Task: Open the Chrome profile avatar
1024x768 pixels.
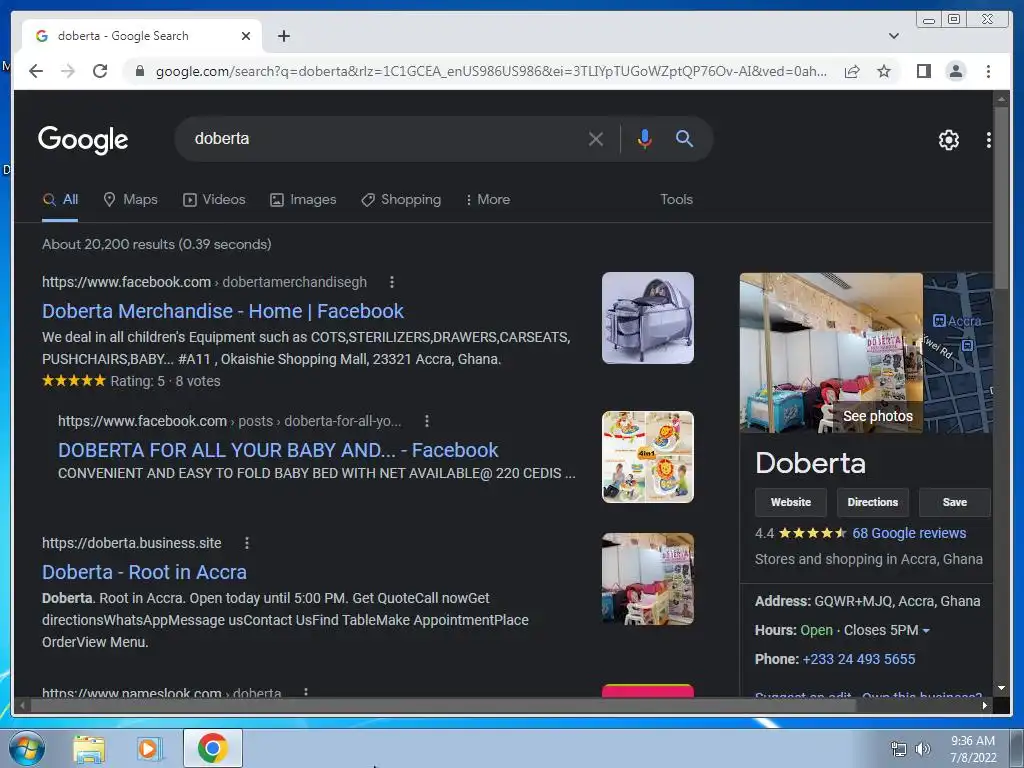Action: click(955, 71)
